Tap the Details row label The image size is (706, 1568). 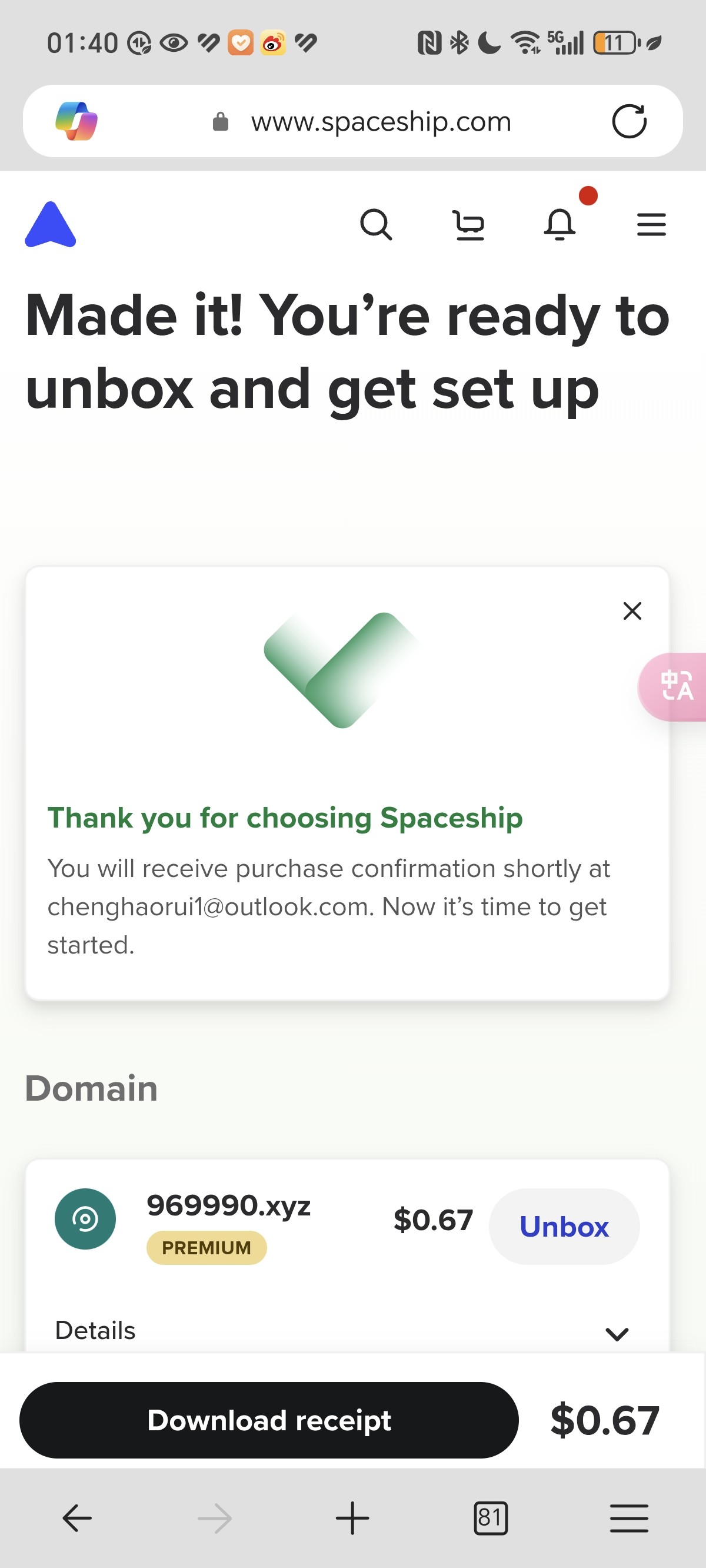95,1330
